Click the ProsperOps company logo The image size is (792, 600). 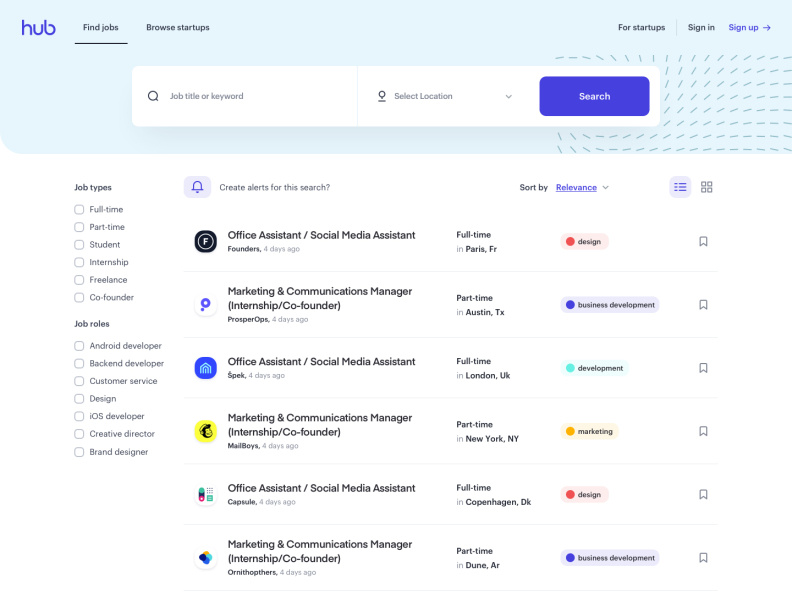(x=206, y=305)
